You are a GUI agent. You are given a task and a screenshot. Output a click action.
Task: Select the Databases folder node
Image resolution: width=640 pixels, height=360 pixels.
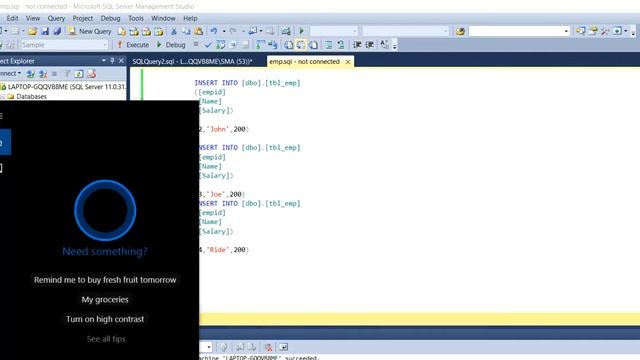[31, 97]
